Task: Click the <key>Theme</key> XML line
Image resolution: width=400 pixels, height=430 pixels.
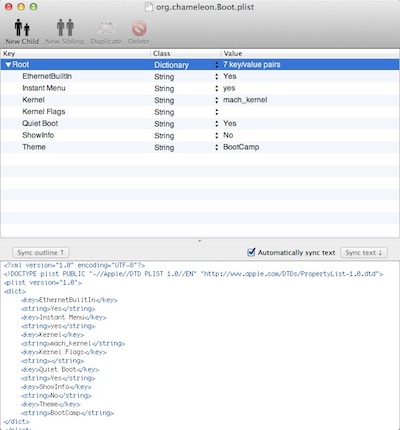Action: 51,404
